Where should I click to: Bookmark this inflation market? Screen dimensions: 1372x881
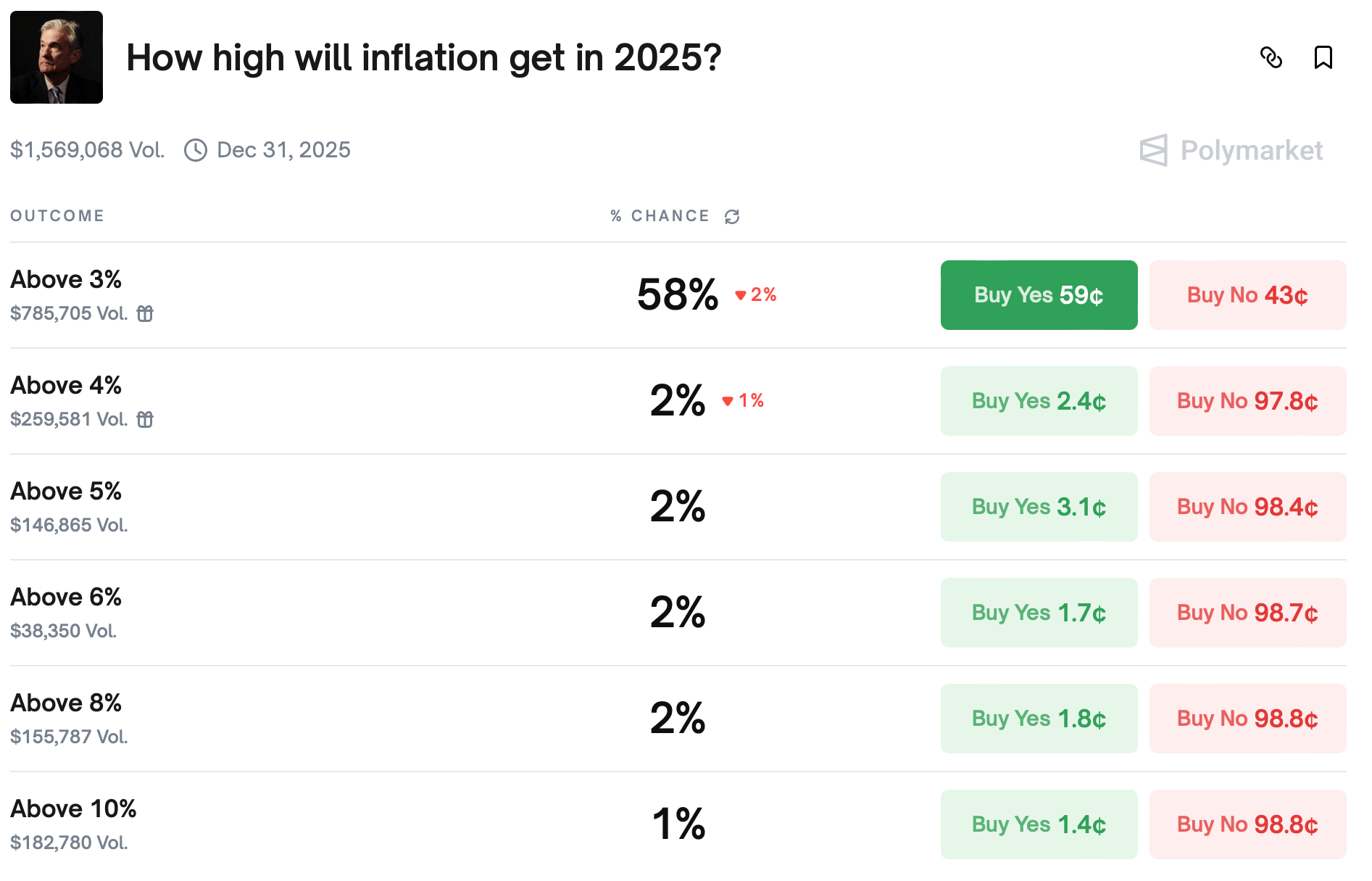pyautogui.click(x=1324, y=58)
